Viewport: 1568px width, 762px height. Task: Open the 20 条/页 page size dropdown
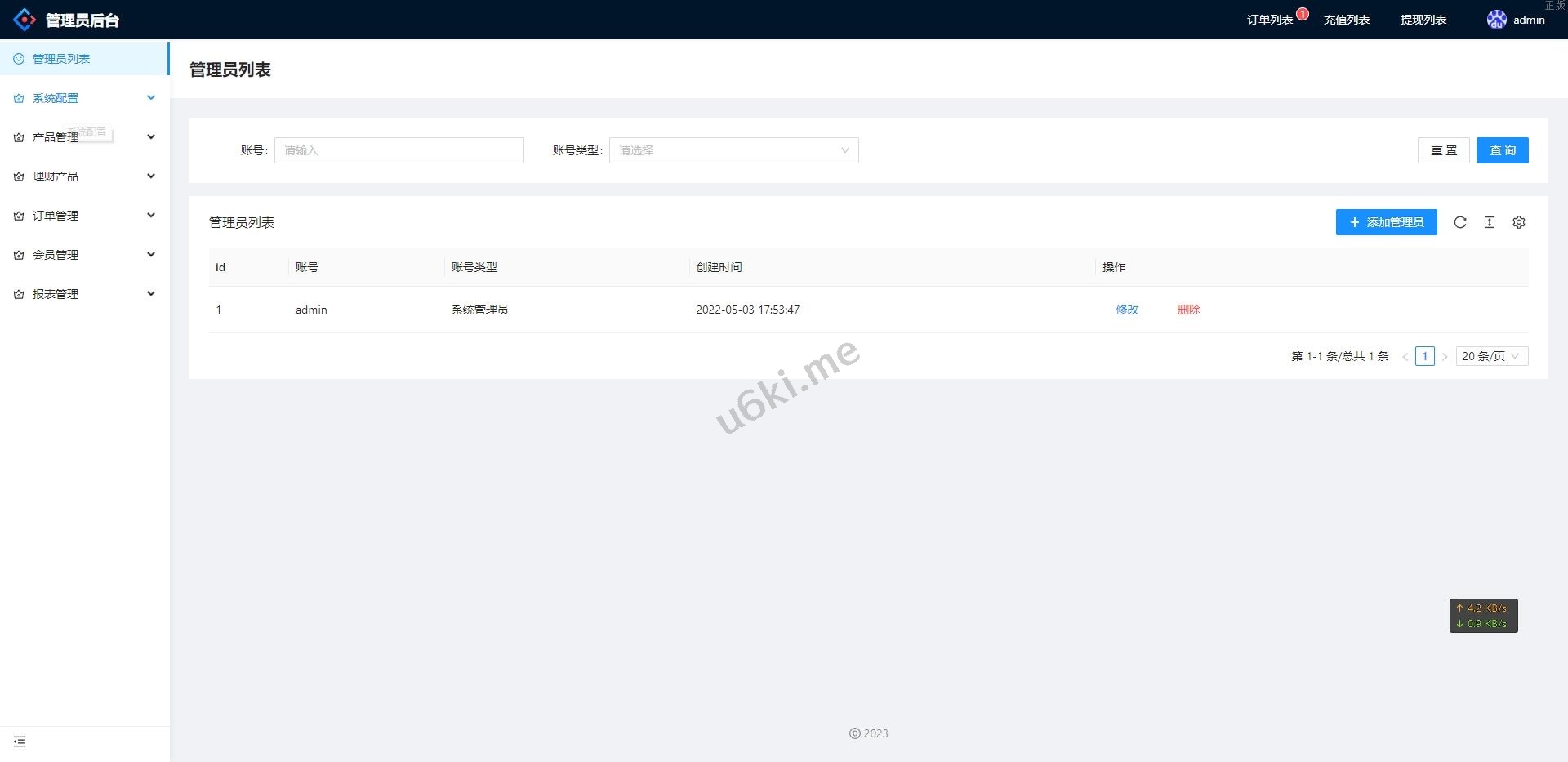pos(1491,356)
